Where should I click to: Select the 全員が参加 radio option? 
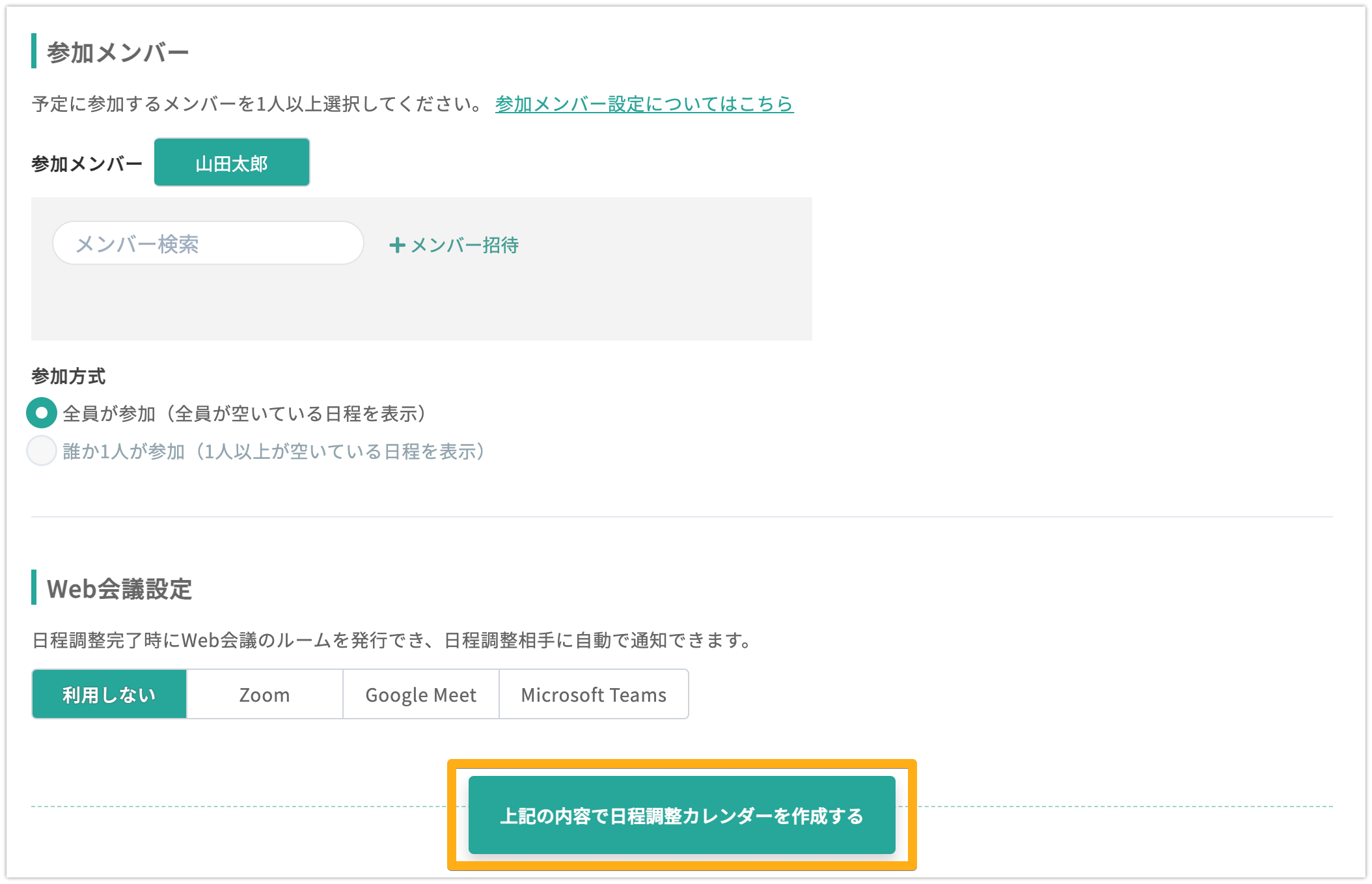42,413
